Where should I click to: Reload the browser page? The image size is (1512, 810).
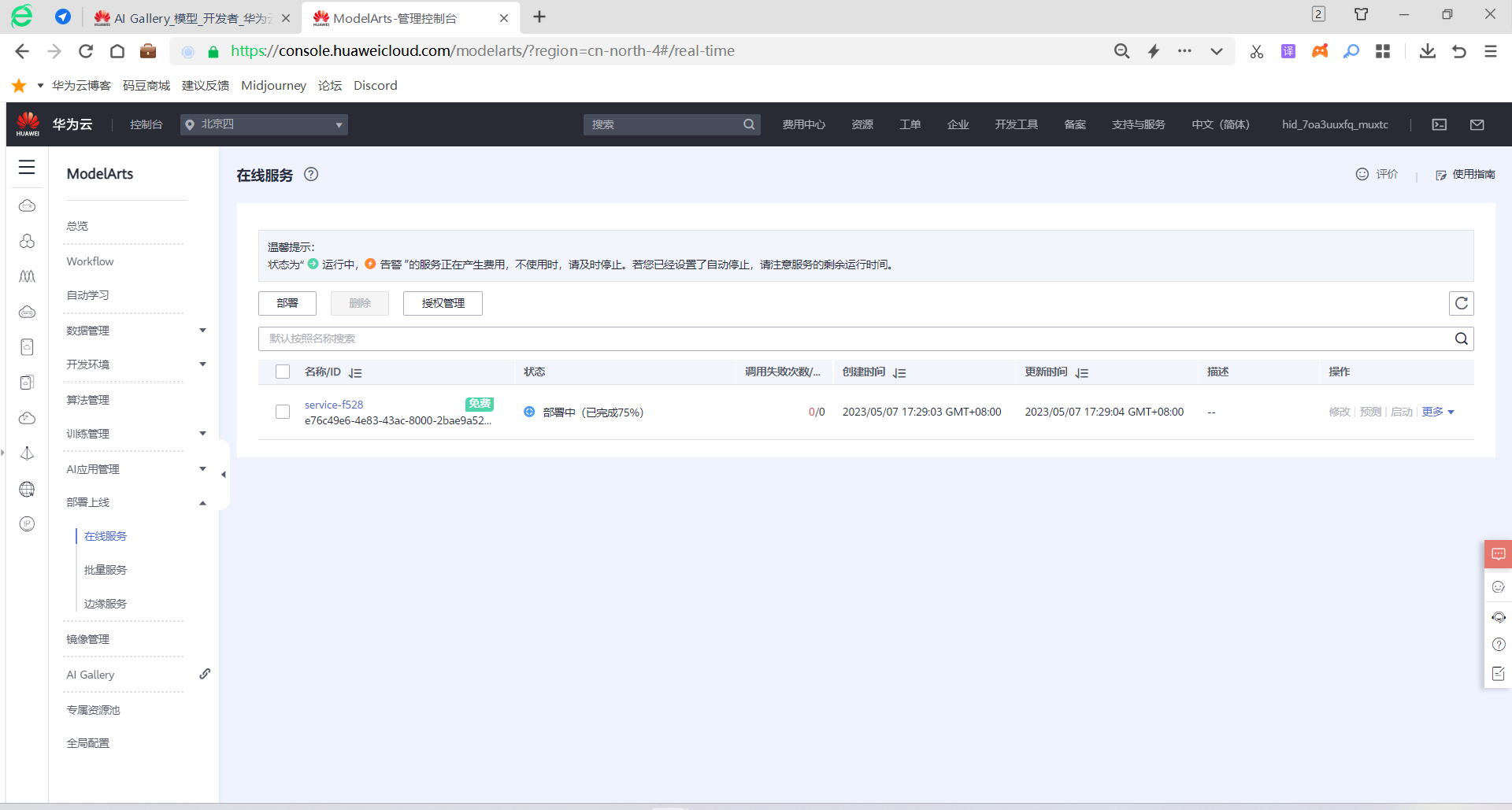86,51
